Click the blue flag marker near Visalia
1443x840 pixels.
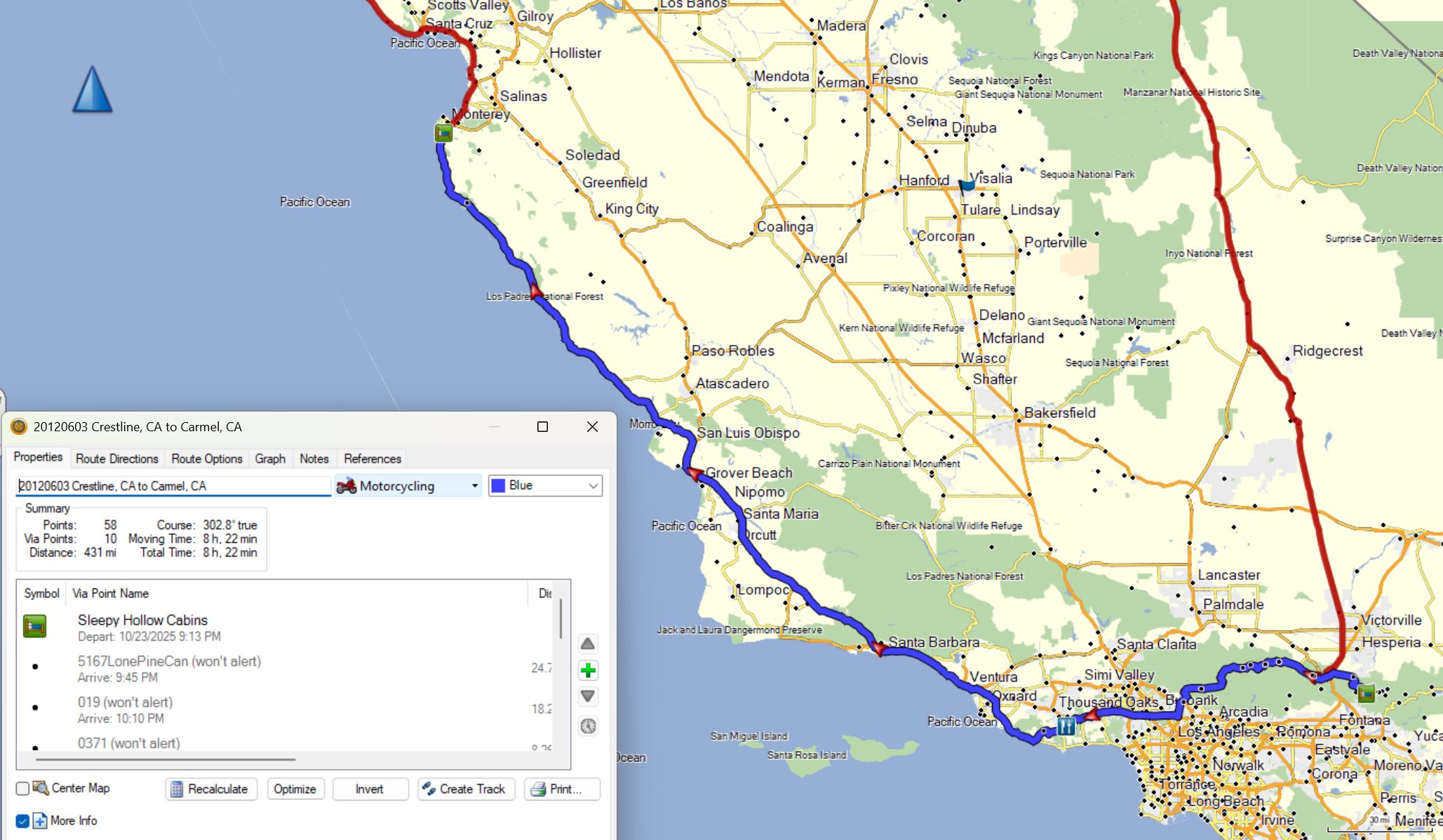click(x=967, y=184)
